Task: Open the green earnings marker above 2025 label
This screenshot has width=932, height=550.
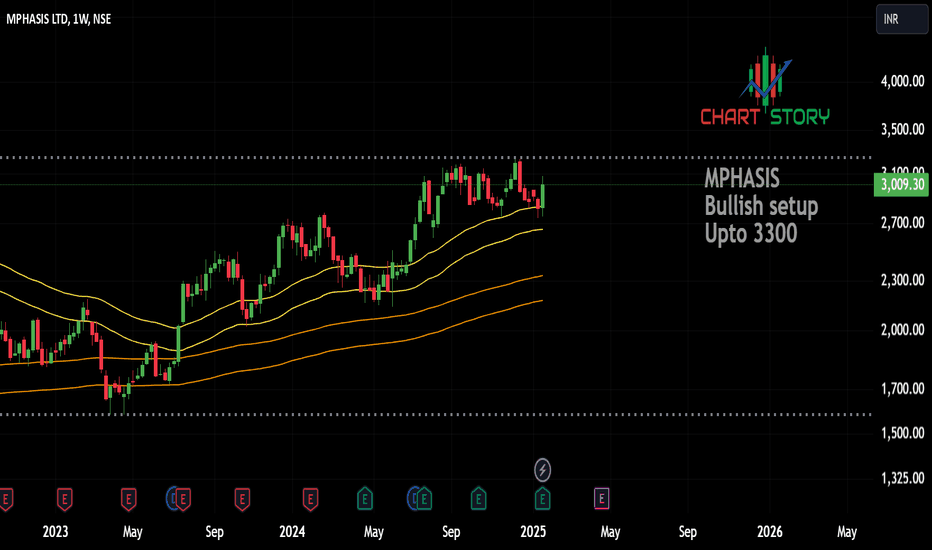Action: tap(542, 498)
